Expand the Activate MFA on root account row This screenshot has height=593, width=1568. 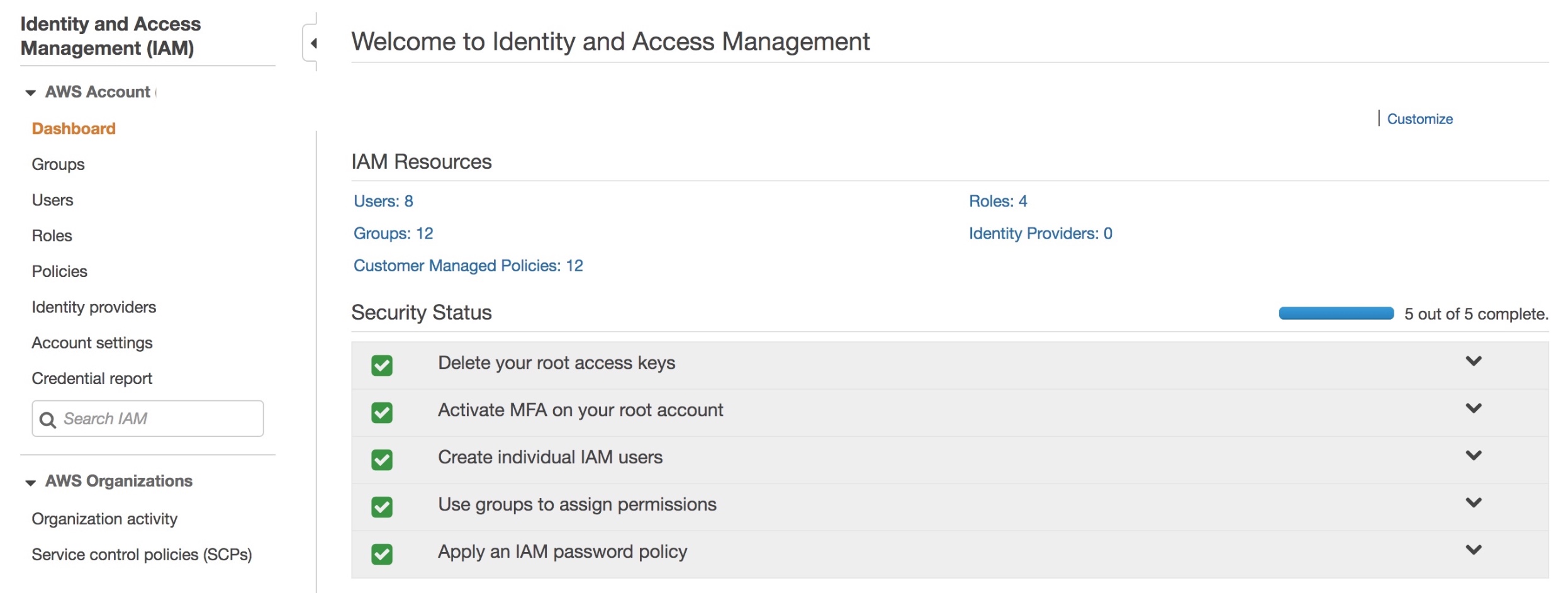pos(1474,409)
